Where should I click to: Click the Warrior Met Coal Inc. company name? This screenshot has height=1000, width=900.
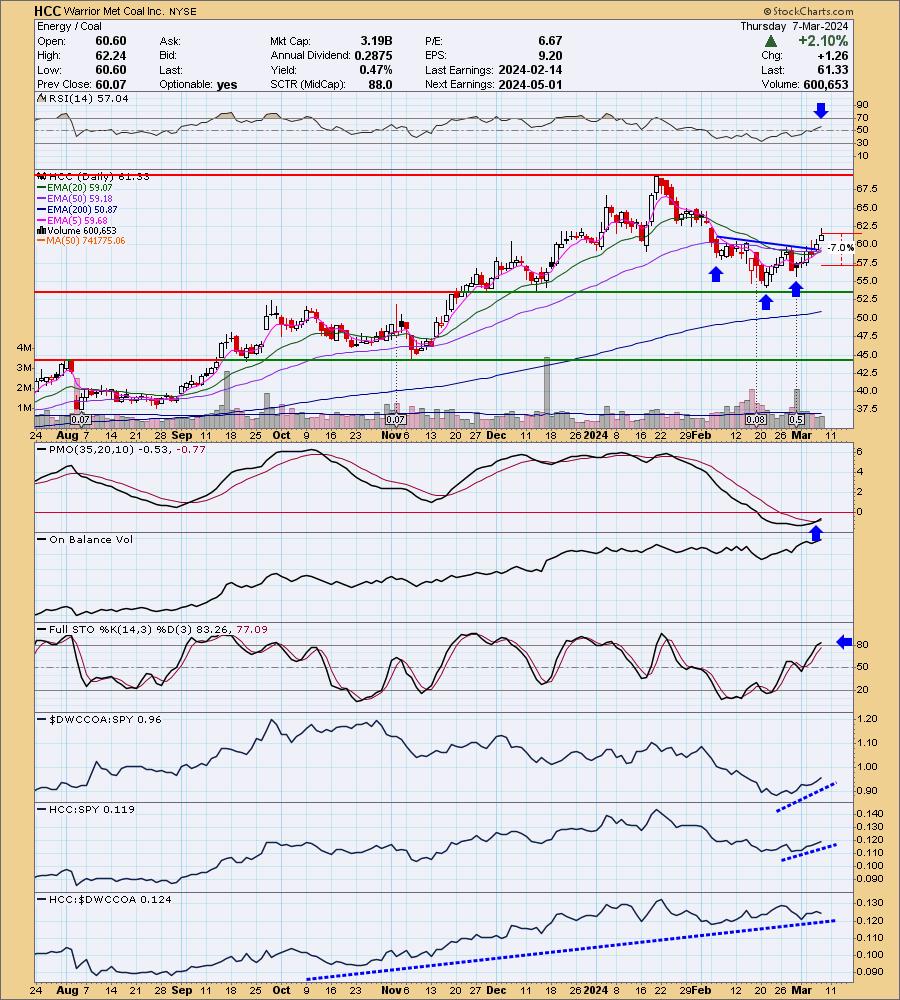114,11
